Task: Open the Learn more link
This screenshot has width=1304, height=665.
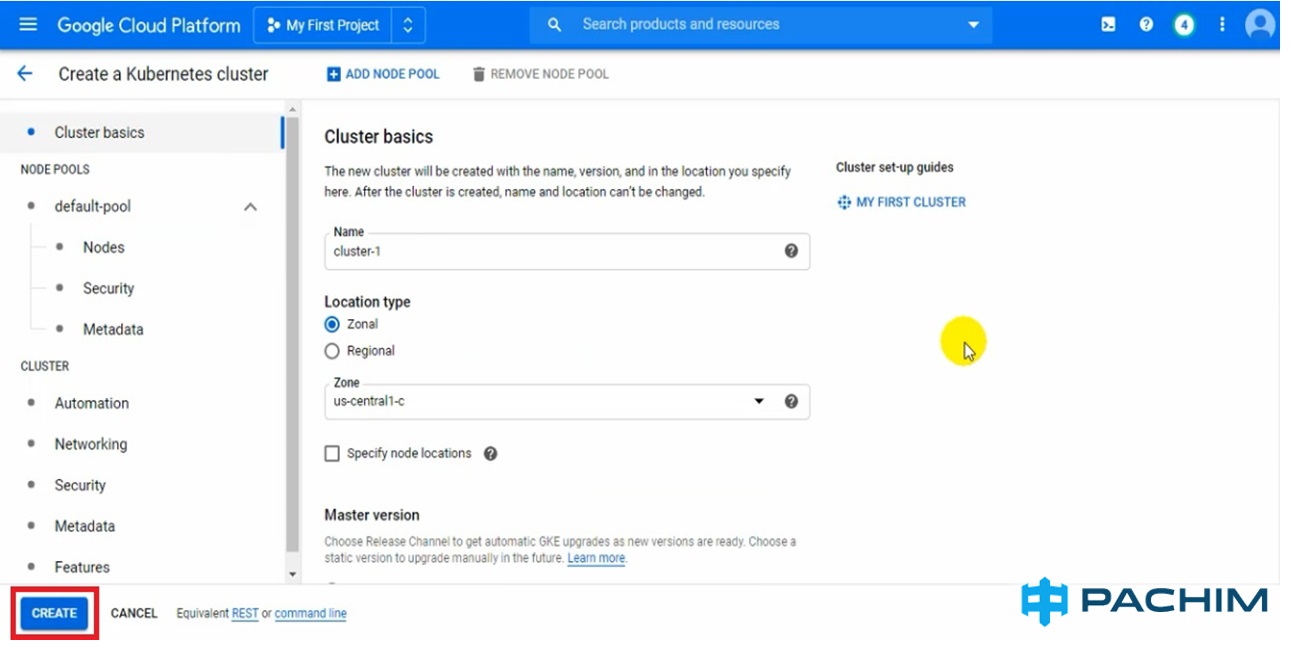Action: [596, 558]
